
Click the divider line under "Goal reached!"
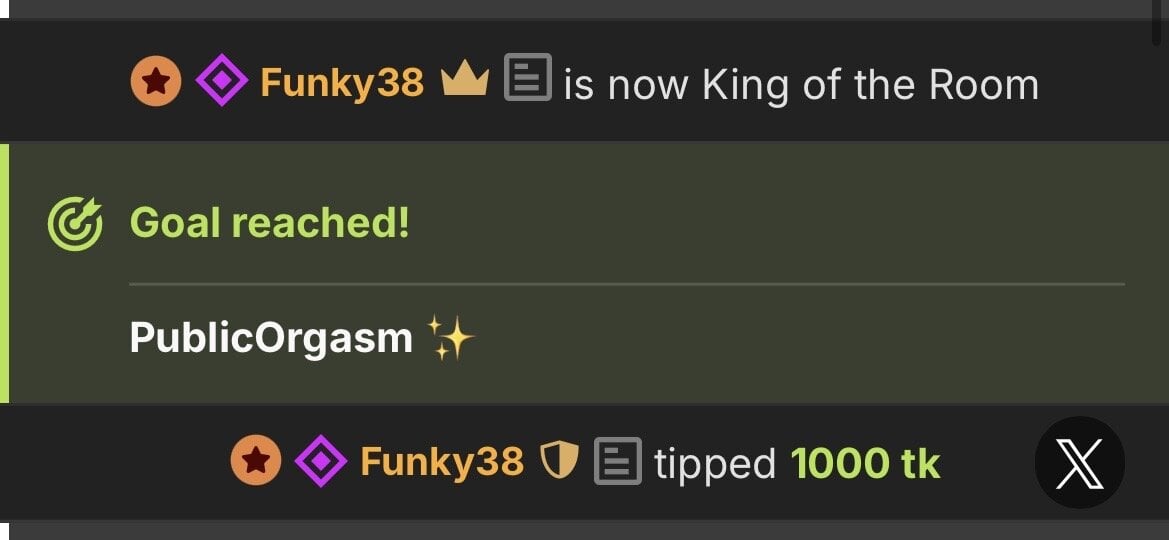pos(626,284)
